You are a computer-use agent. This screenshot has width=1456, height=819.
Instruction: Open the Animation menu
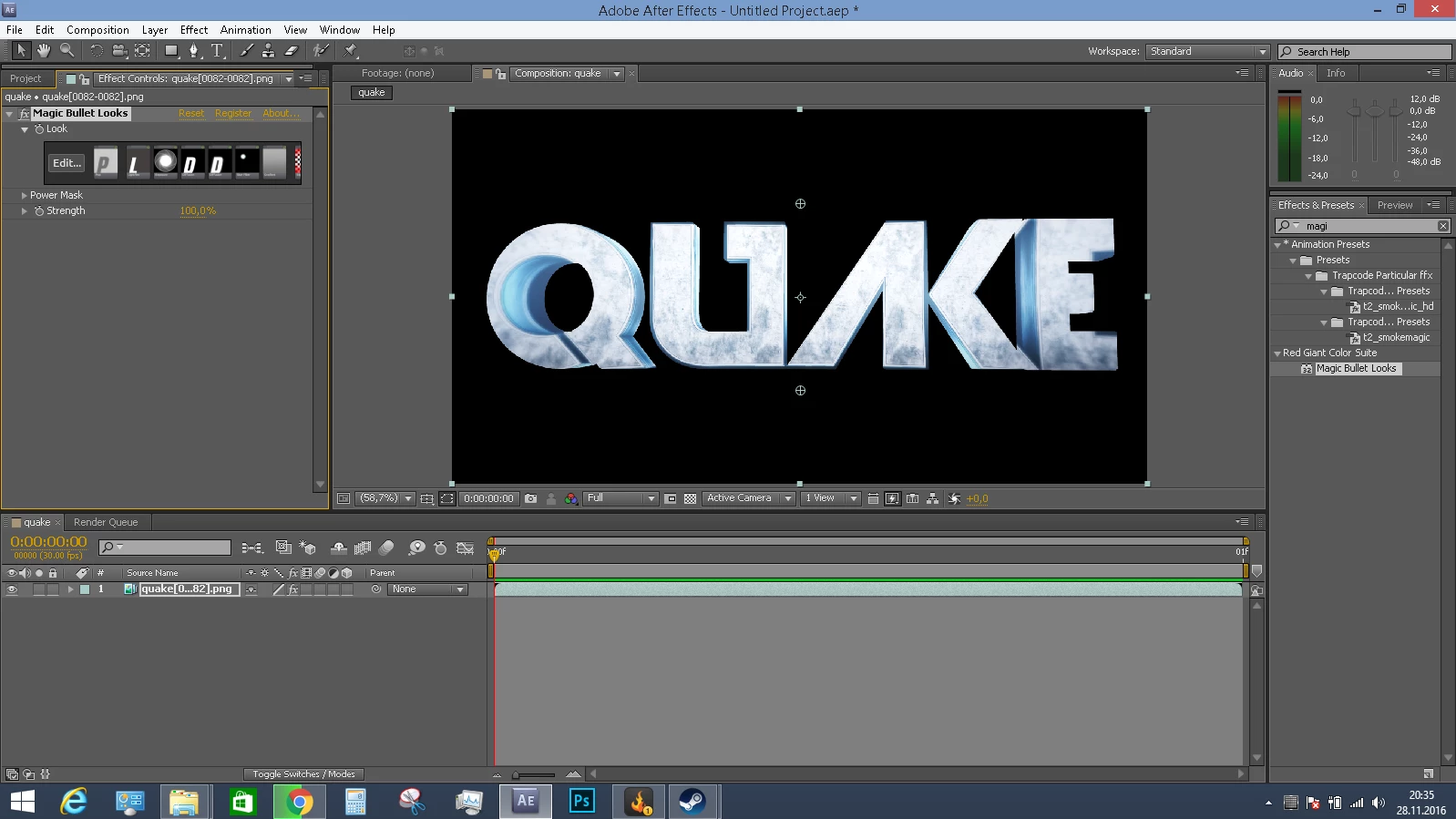pyautogui.click(x=245, y=29)
